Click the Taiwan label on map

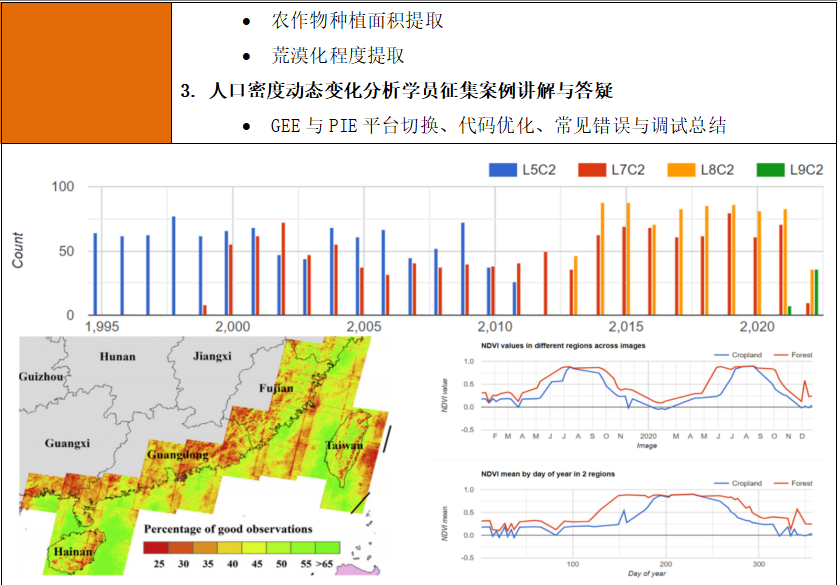pyautogui.click(x=344, y=446)
